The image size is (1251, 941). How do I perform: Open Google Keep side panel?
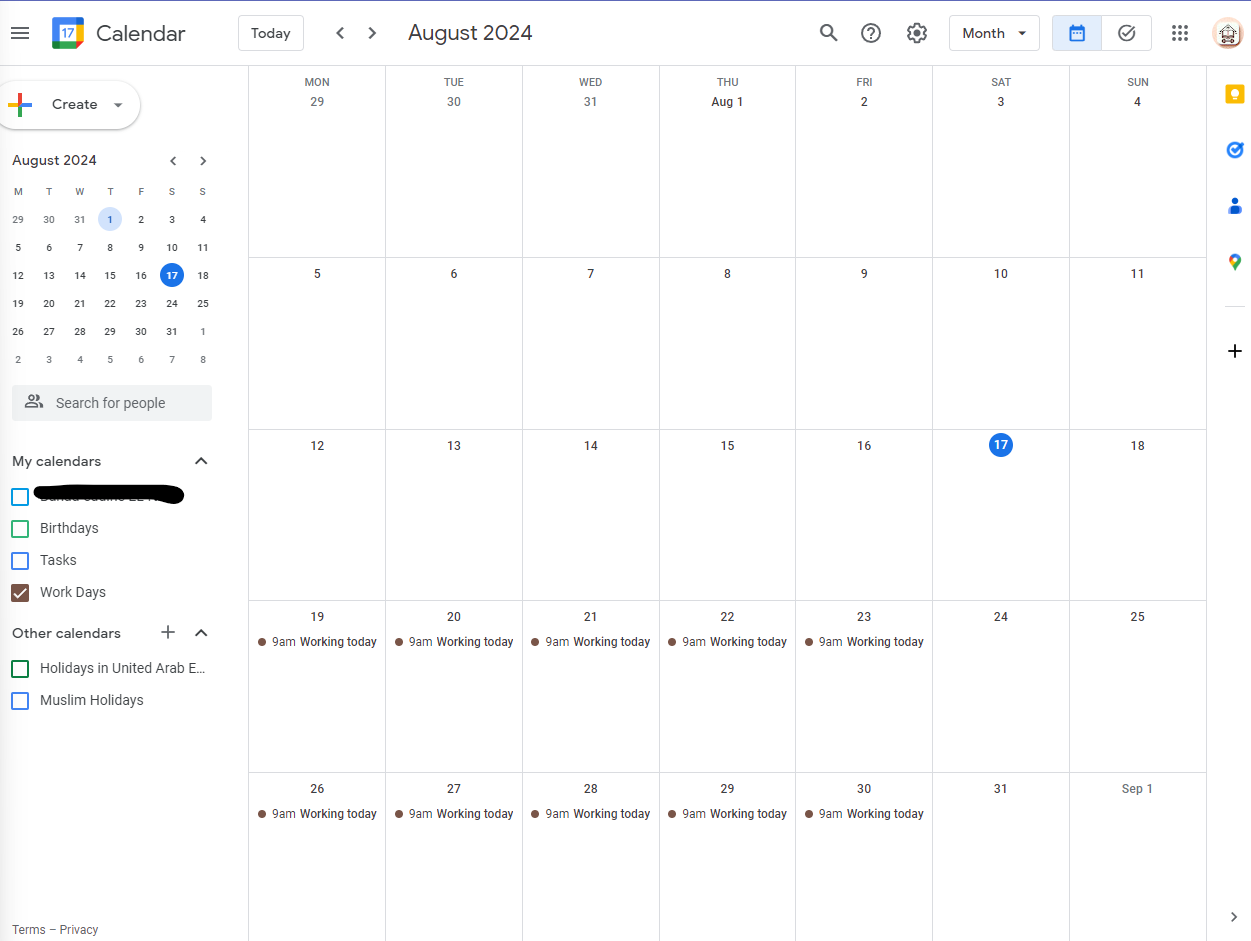pyautogui.click(x=1235, y=95)
